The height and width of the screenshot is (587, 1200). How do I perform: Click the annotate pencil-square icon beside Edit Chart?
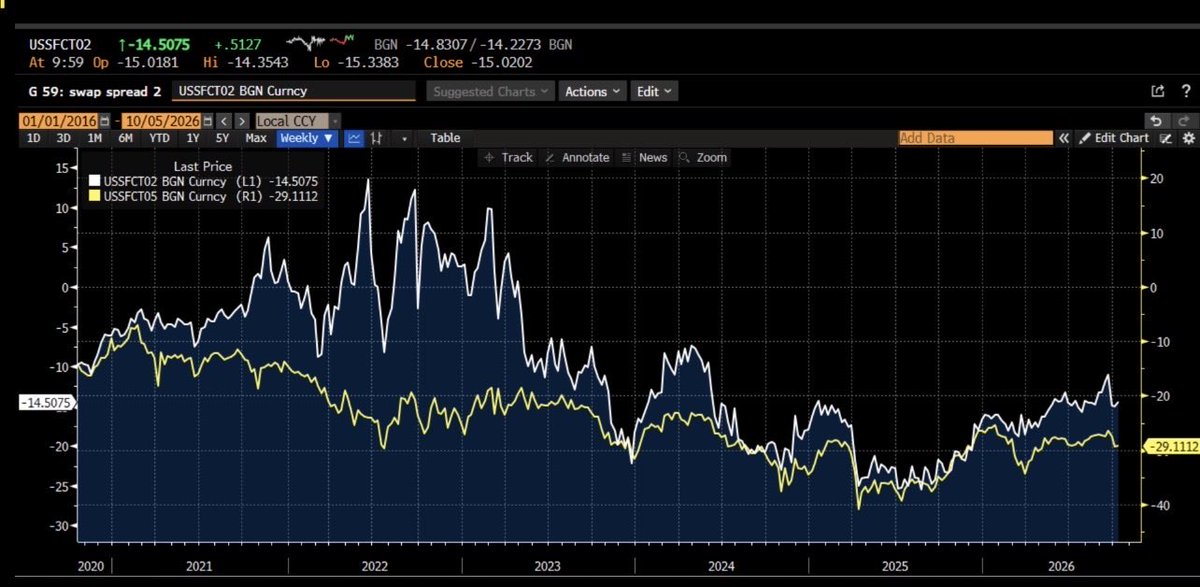1165,138
